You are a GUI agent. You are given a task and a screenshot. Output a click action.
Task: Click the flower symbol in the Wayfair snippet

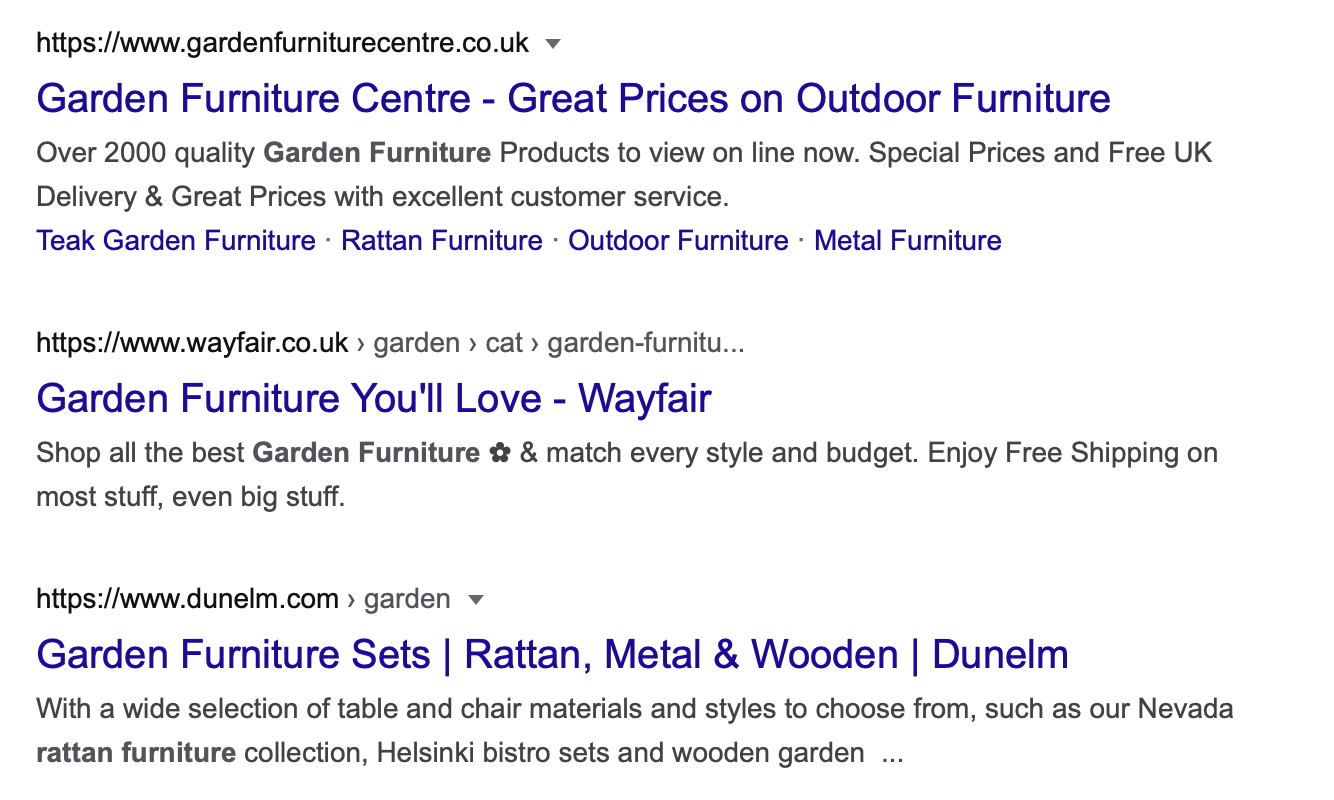coord(500,454)
